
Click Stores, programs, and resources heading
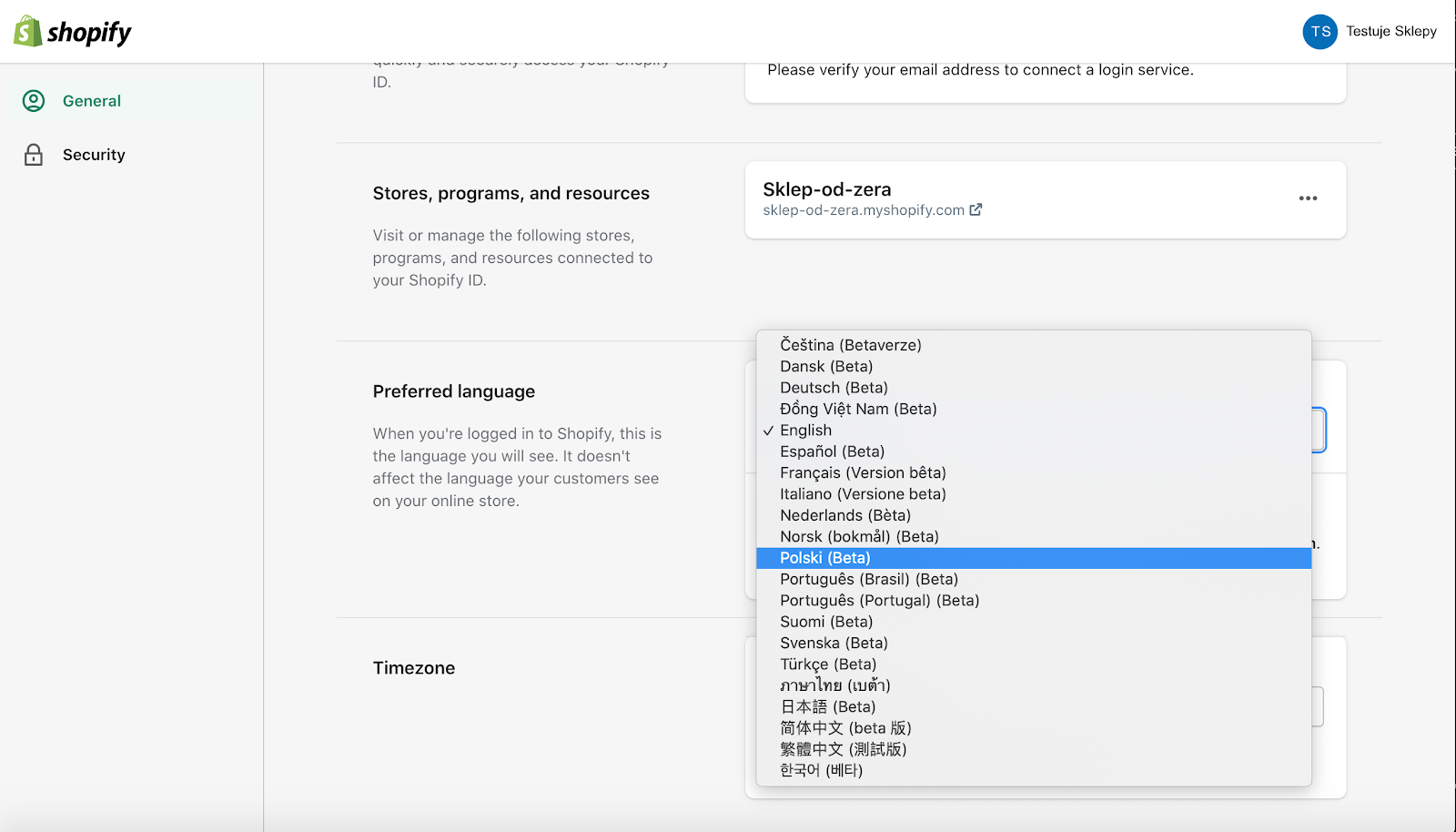point(511,193)
